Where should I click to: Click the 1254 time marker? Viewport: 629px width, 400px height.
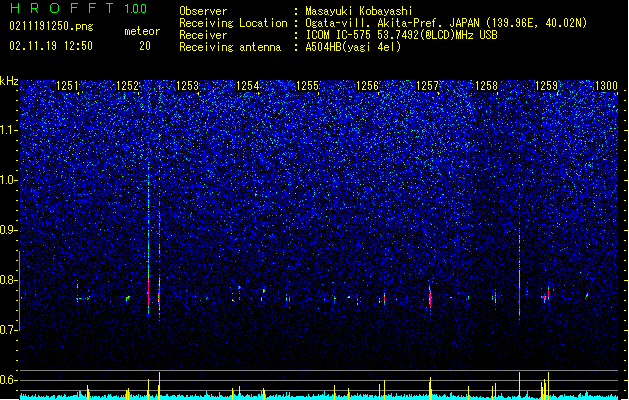click(x=248, y=86)
